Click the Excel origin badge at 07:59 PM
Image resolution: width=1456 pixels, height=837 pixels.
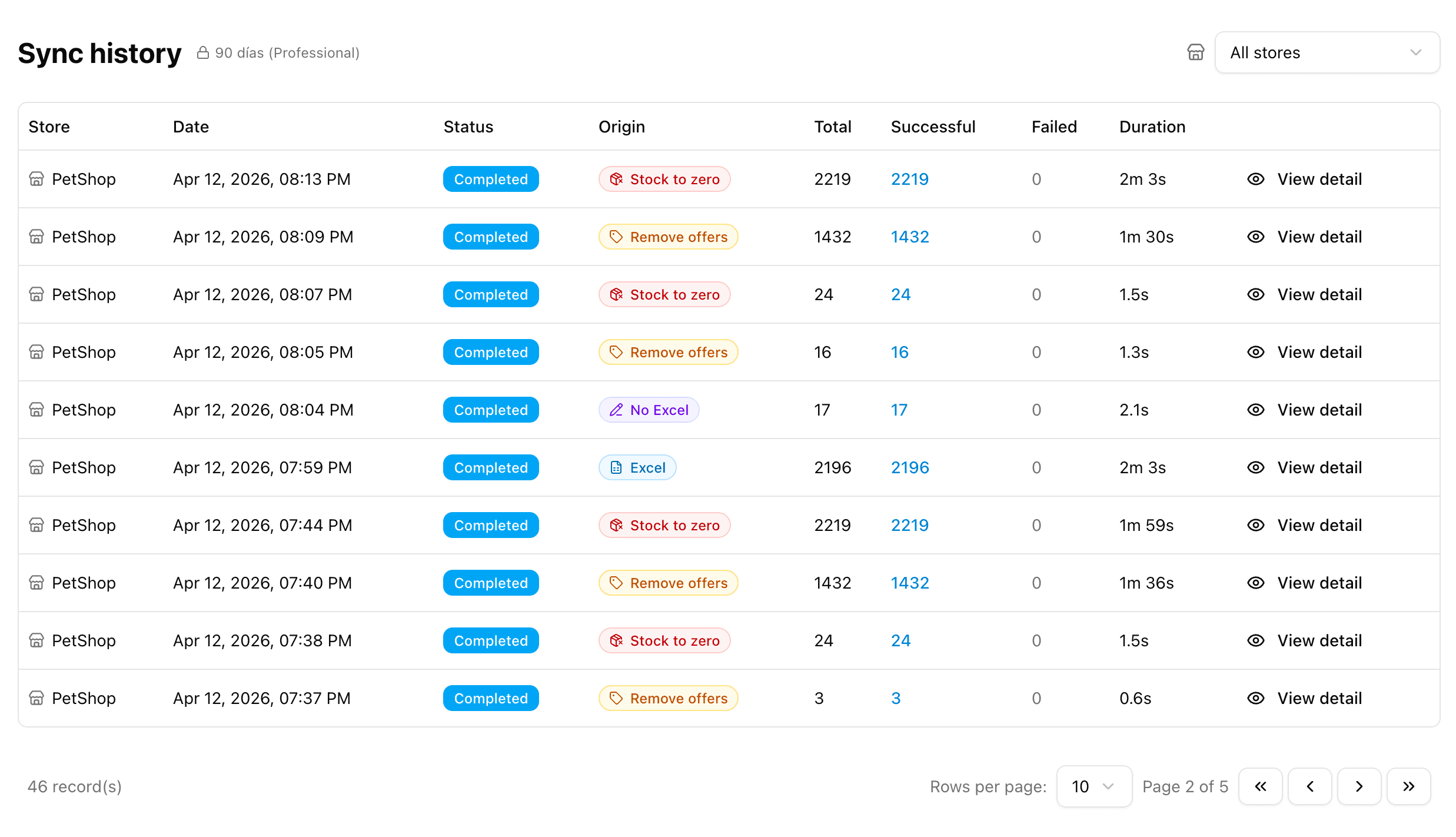click(x=637, y=467)
